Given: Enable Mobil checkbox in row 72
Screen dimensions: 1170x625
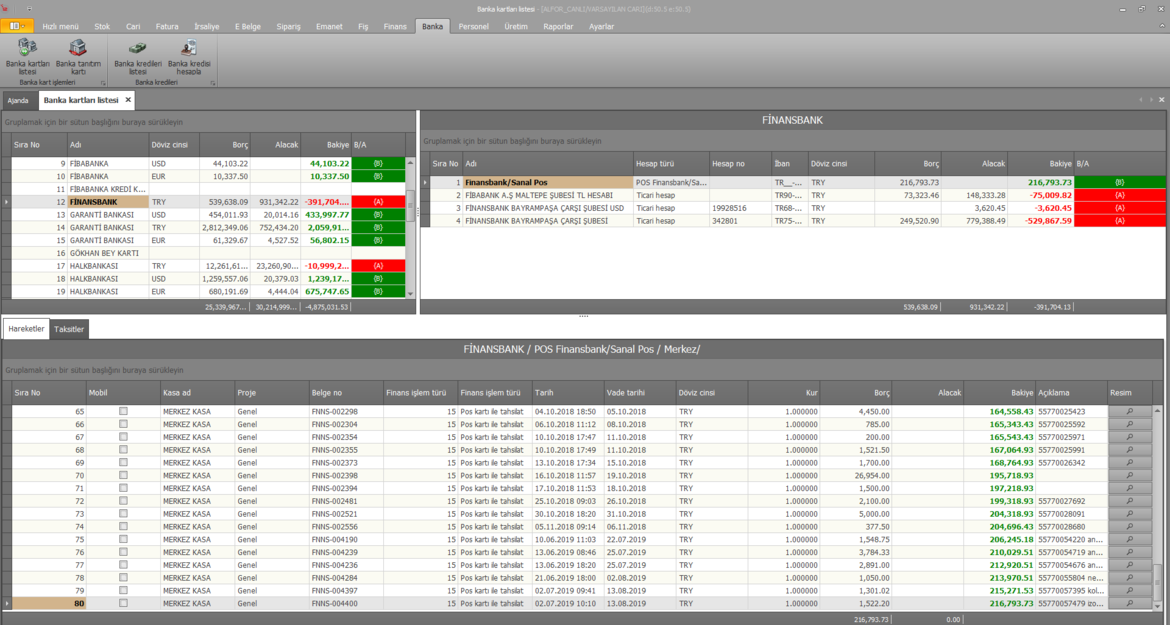Looking at the screenshot, I should (x=123, y=501).
